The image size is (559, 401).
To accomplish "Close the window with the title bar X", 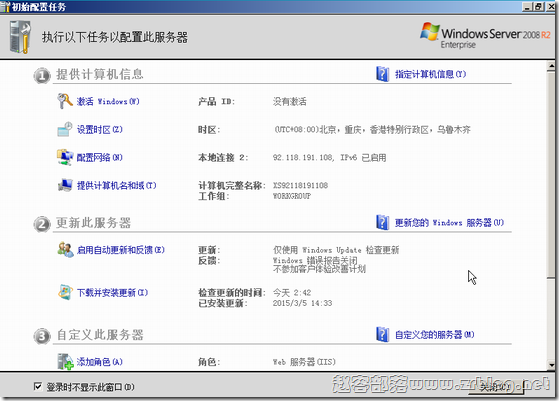I will (550, 7).
